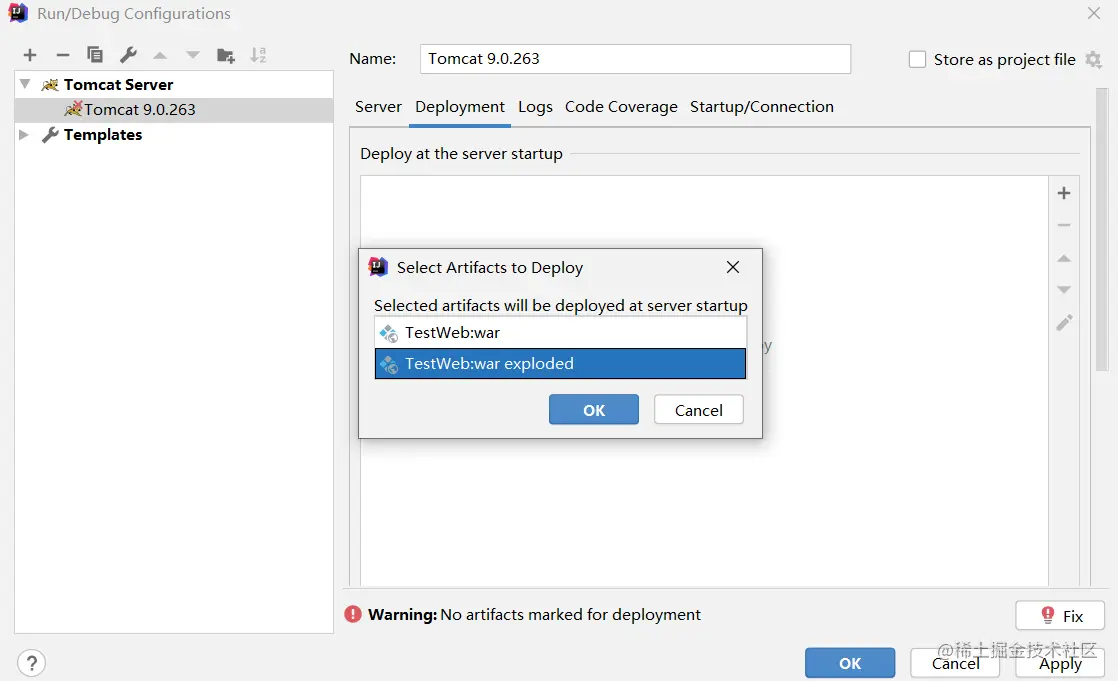Select the TestWeb:war exploded artifact

click(x=560, y=363)
